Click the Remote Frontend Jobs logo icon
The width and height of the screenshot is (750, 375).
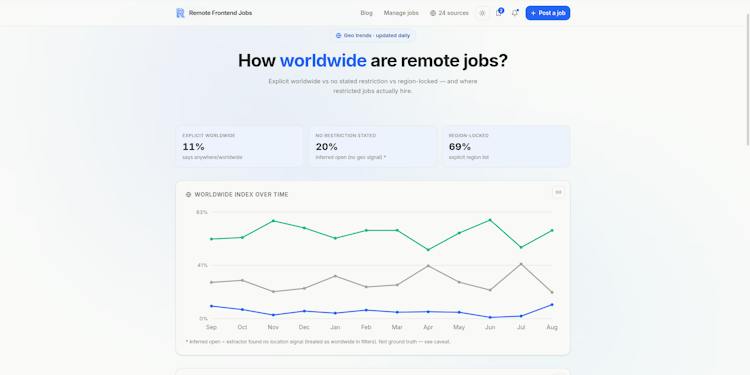point(180,13)
